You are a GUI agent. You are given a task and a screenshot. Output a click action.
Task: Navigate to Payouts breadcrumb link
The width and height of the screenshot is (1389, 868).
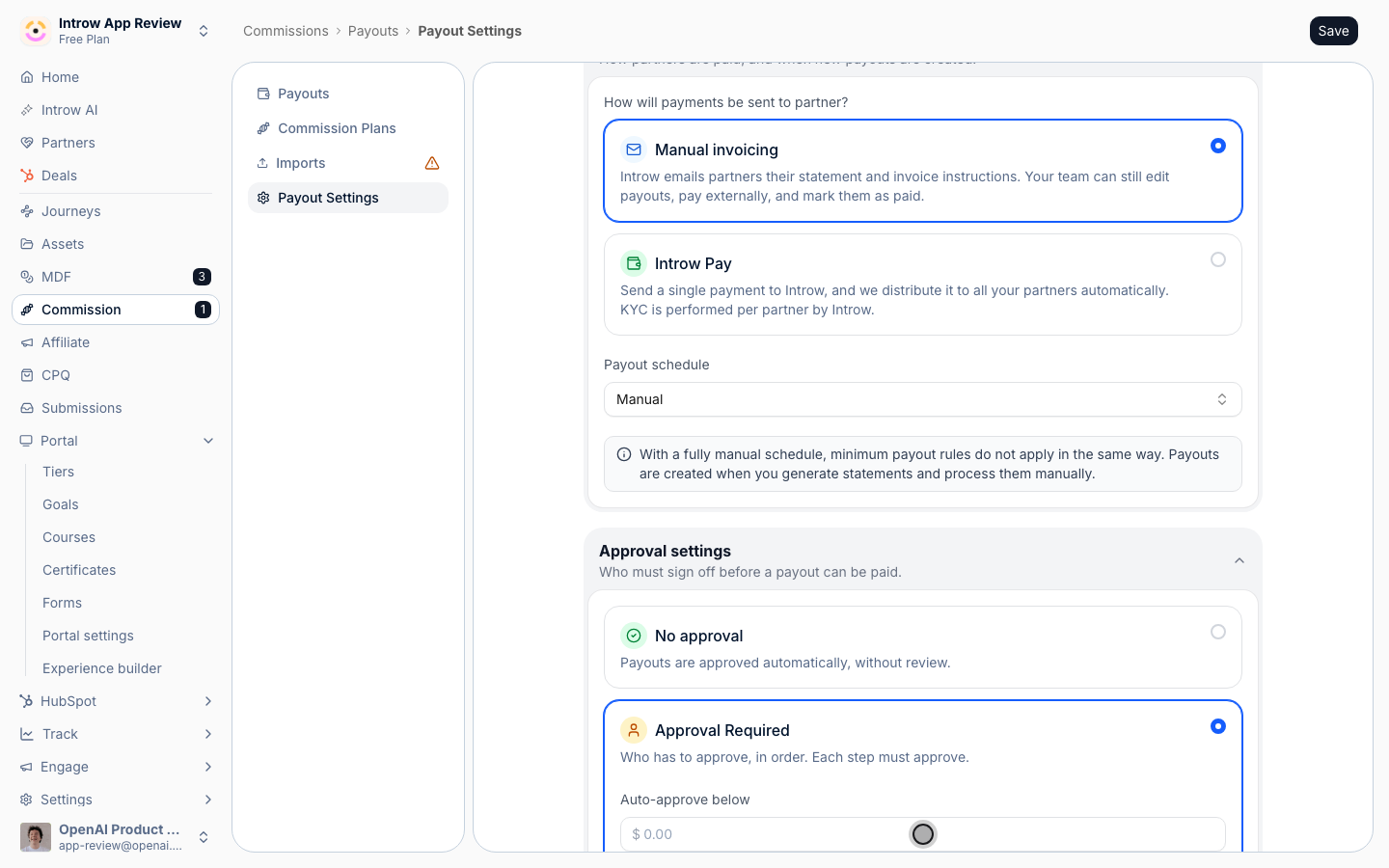(x=373, y=31)
